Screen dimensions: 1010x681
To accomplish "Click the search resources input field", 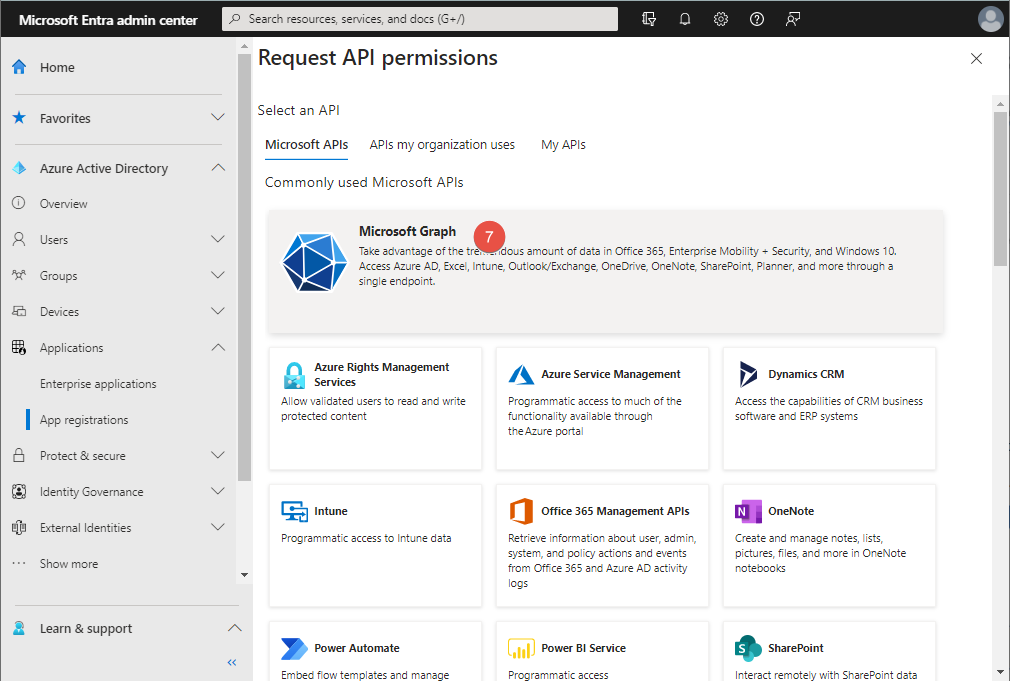I will point(420,18).
